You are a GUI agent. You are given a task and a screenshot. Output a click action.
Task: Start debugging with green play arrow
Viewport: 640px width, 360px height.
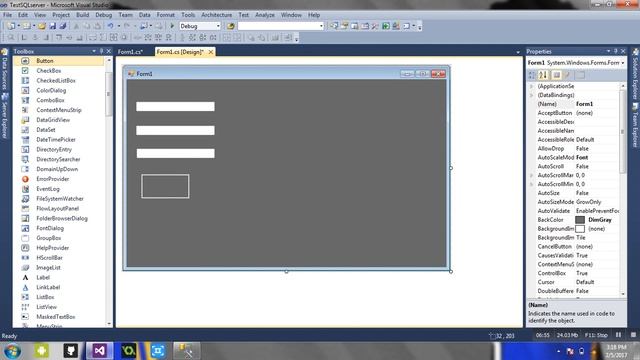tap(172, 26)
